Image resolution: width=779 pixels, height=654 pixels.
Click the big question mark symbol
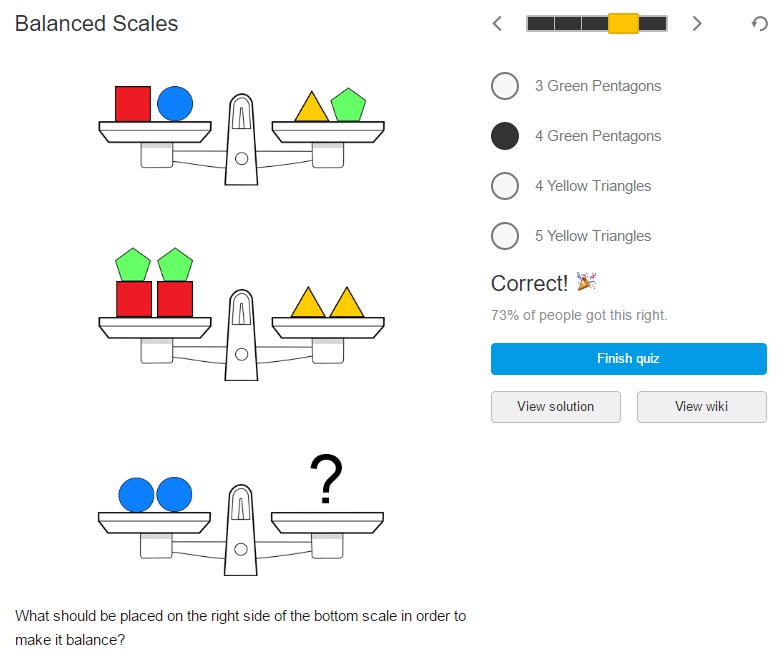(325, 479)
